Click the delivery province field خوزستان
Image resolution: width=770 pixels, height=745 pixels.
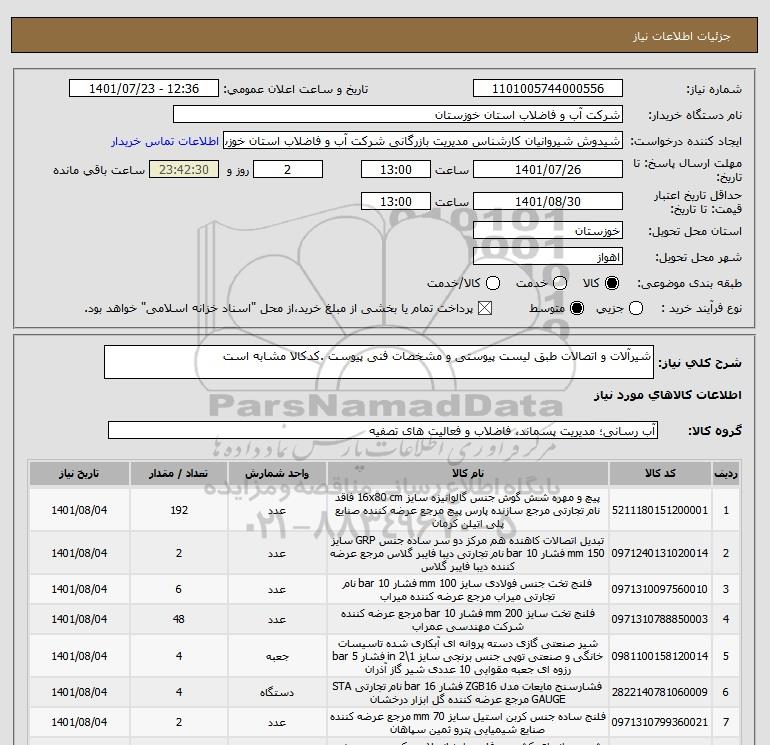coord(548,230)
